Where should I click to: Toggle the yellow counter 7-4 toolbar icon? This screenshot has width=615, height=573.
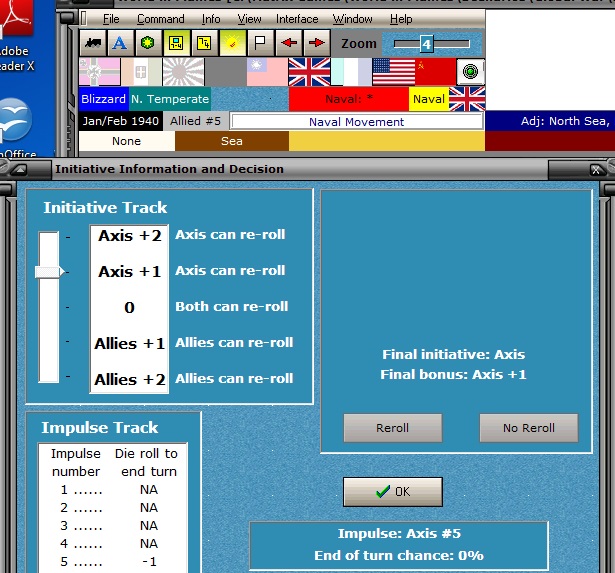[204, 43]
